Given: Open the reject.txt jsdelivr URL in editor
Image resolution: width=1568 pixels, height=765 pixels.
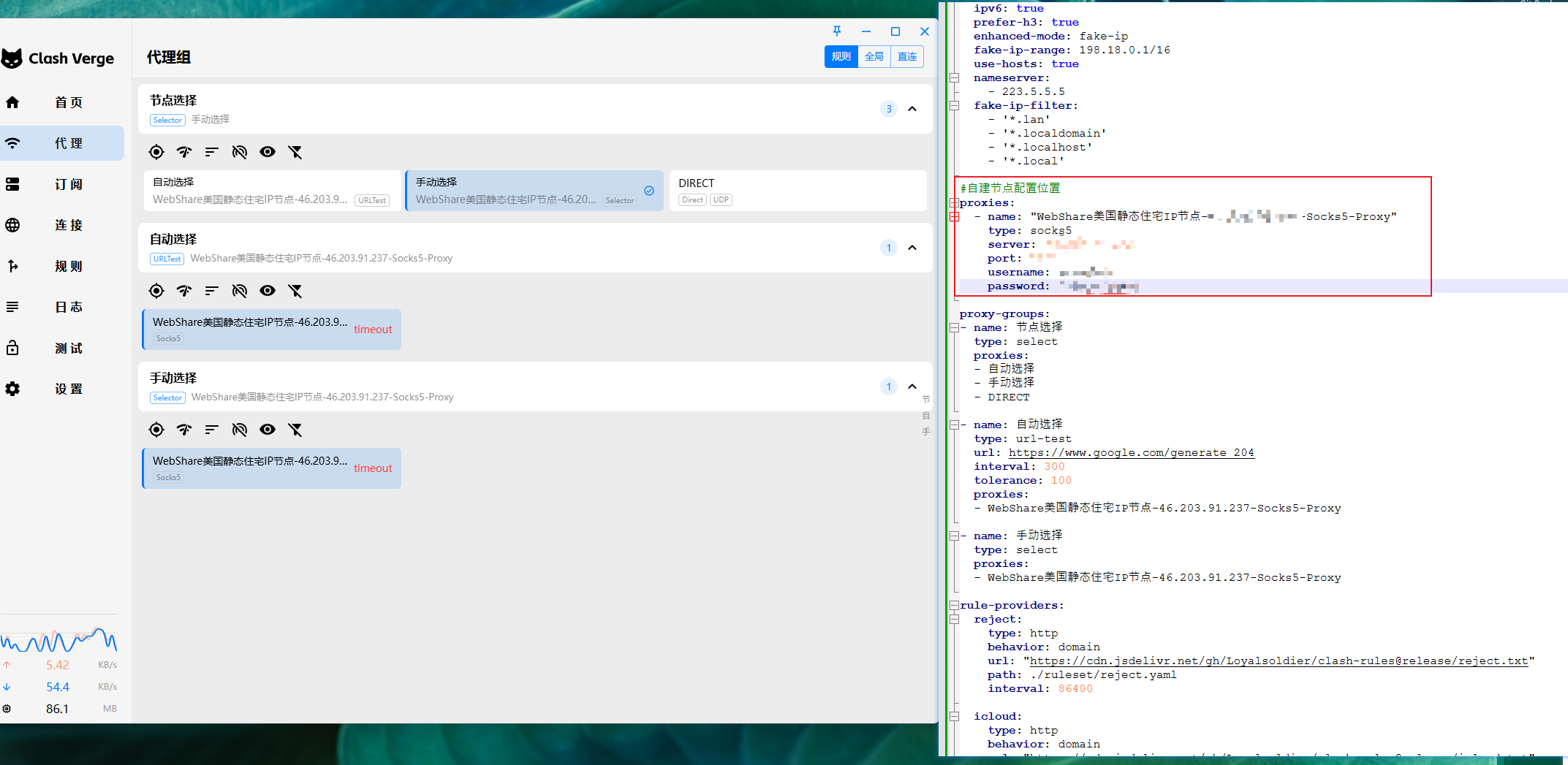Looking at the screenshot, I should (x=1279, y=661).
